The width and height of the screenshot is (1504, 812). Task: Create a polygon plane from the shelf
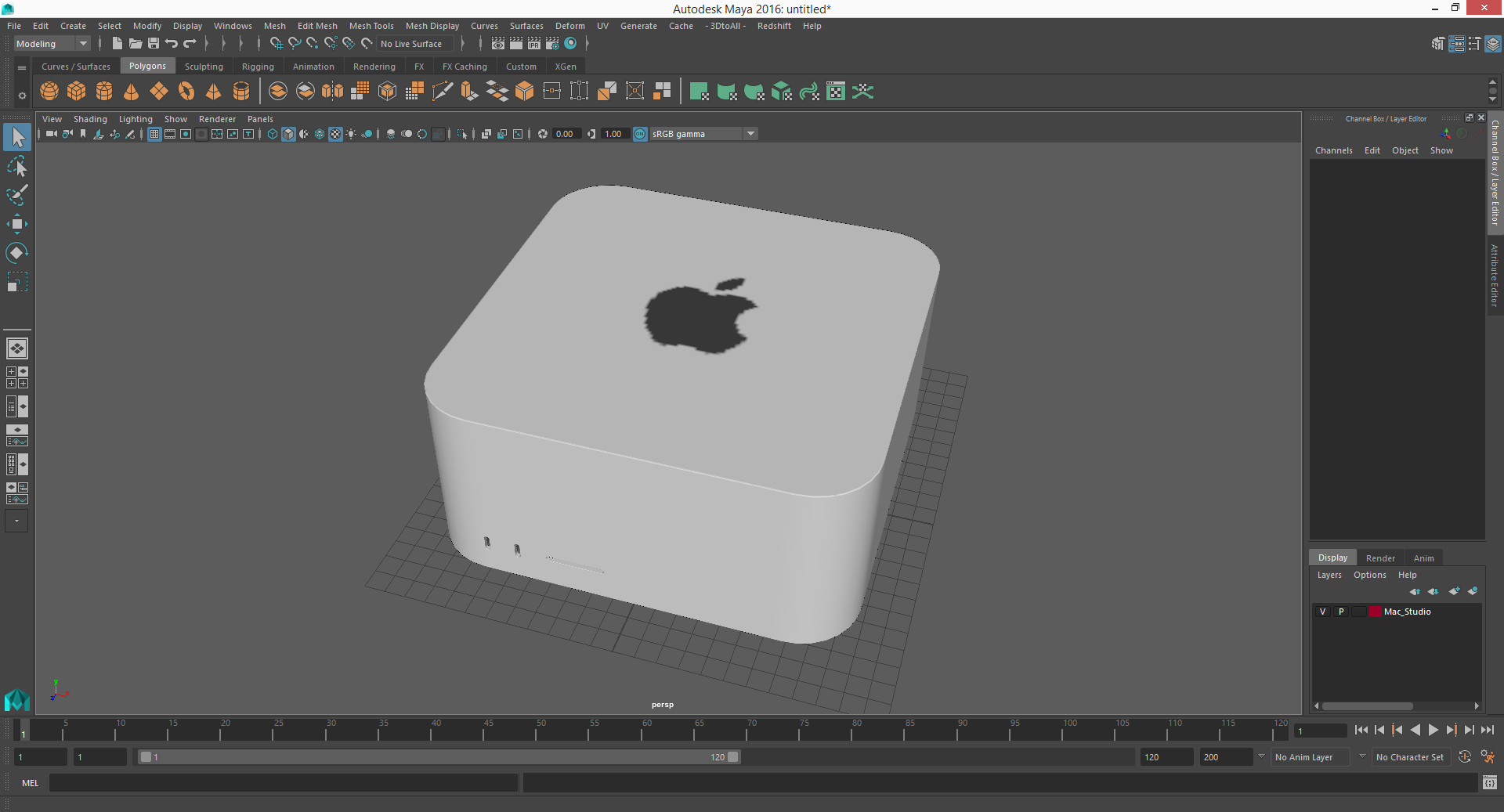pos(159,92)
